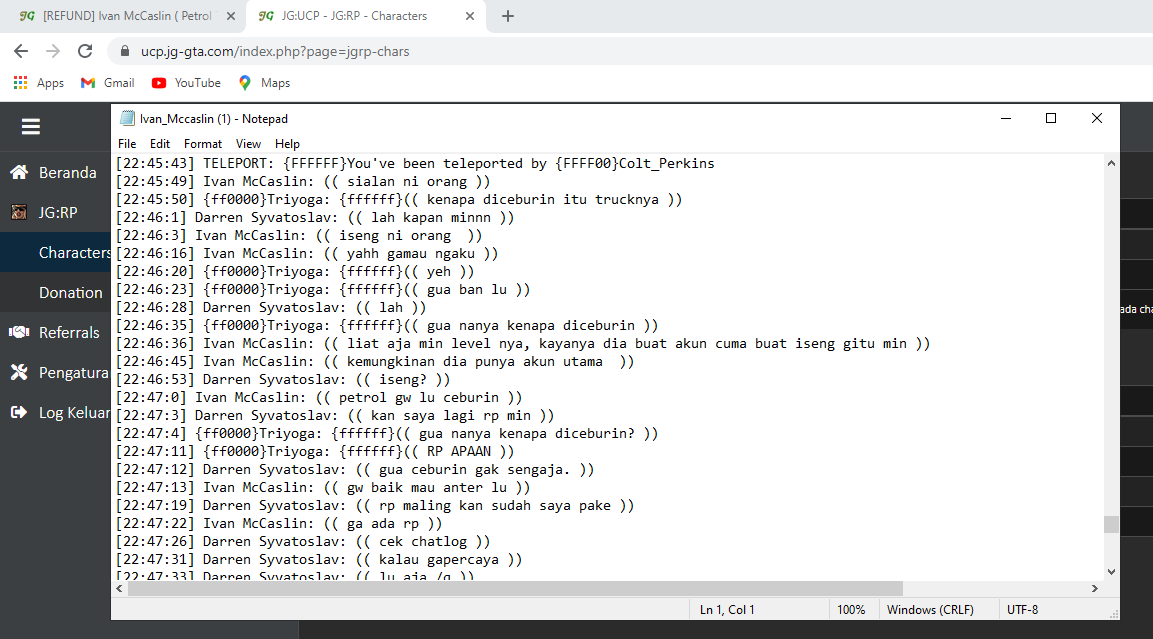Open Notepad View menu
1153x639 pixels.
[x=248, y=144]
